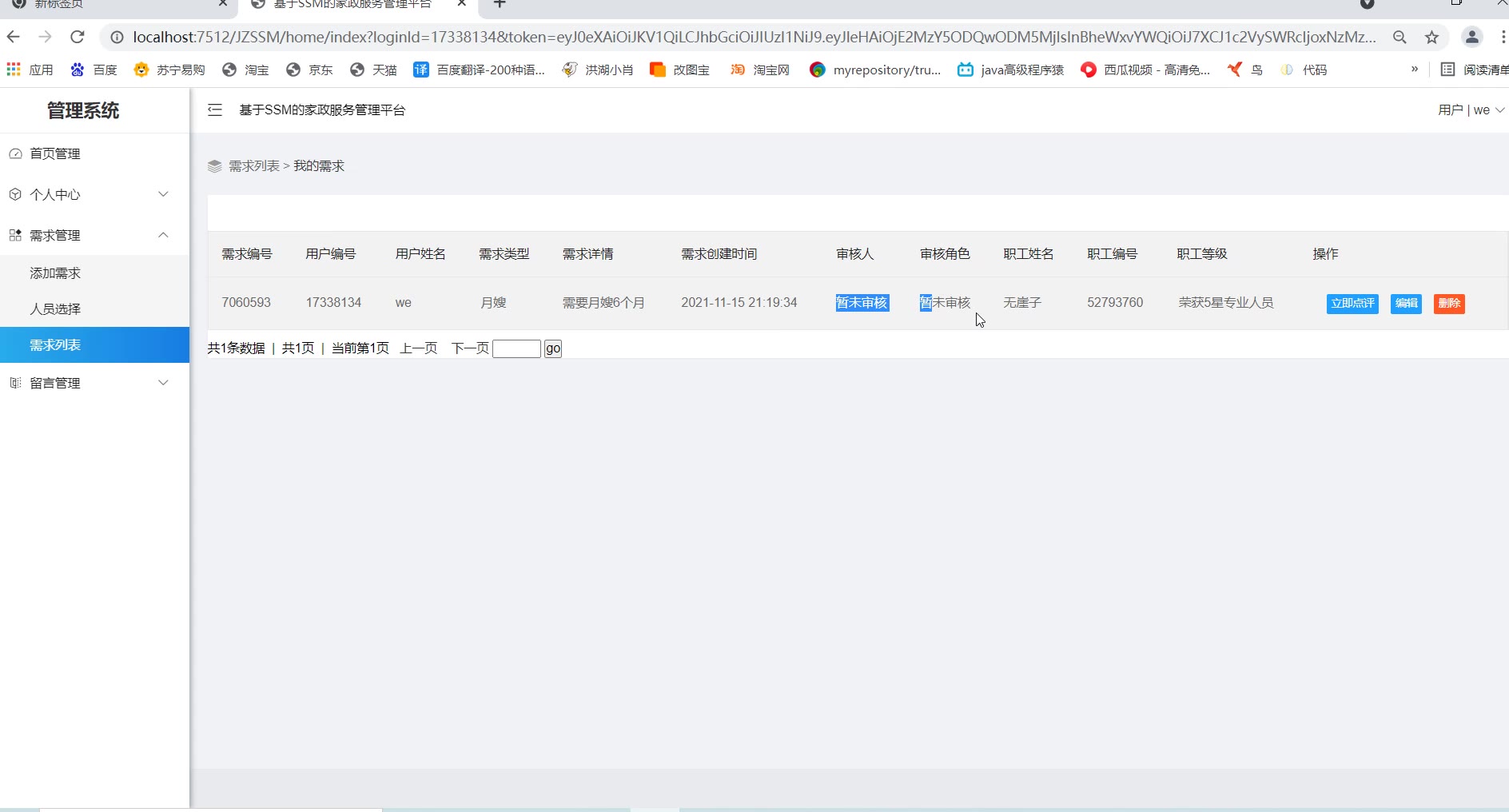Click the 月嫂 request type cell
This screenshot has width=1509, height=812.
(493, 303)
